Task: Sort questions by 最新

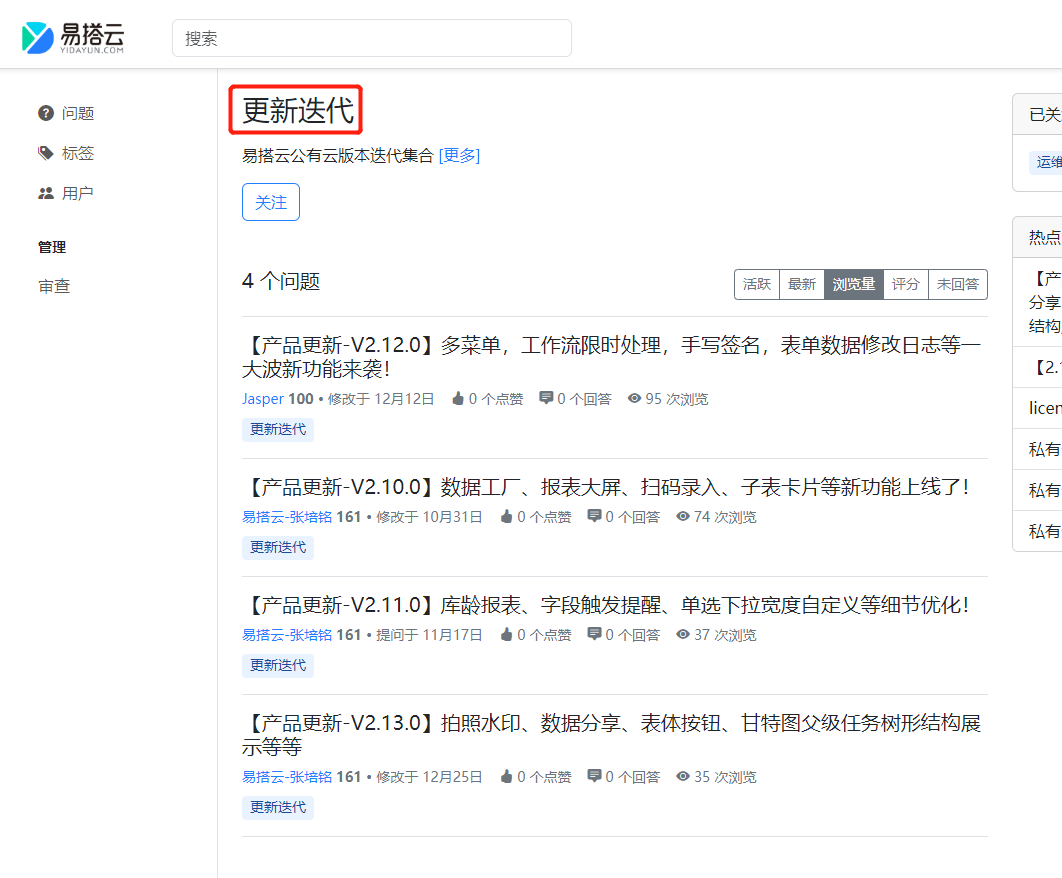Action: coord(802,284)
